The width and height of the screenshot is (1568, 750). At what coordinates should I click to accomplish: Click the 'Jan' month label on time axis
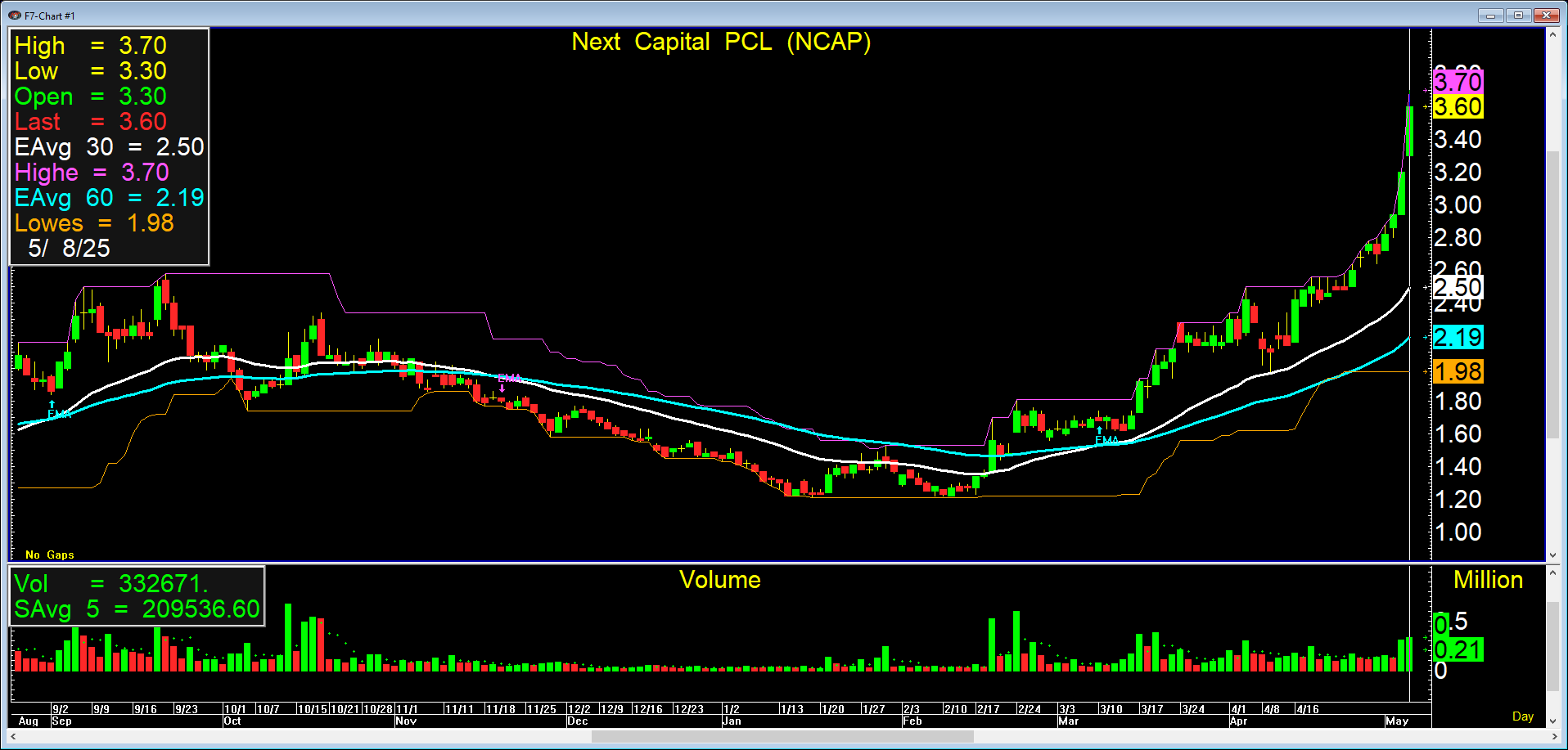732,721
